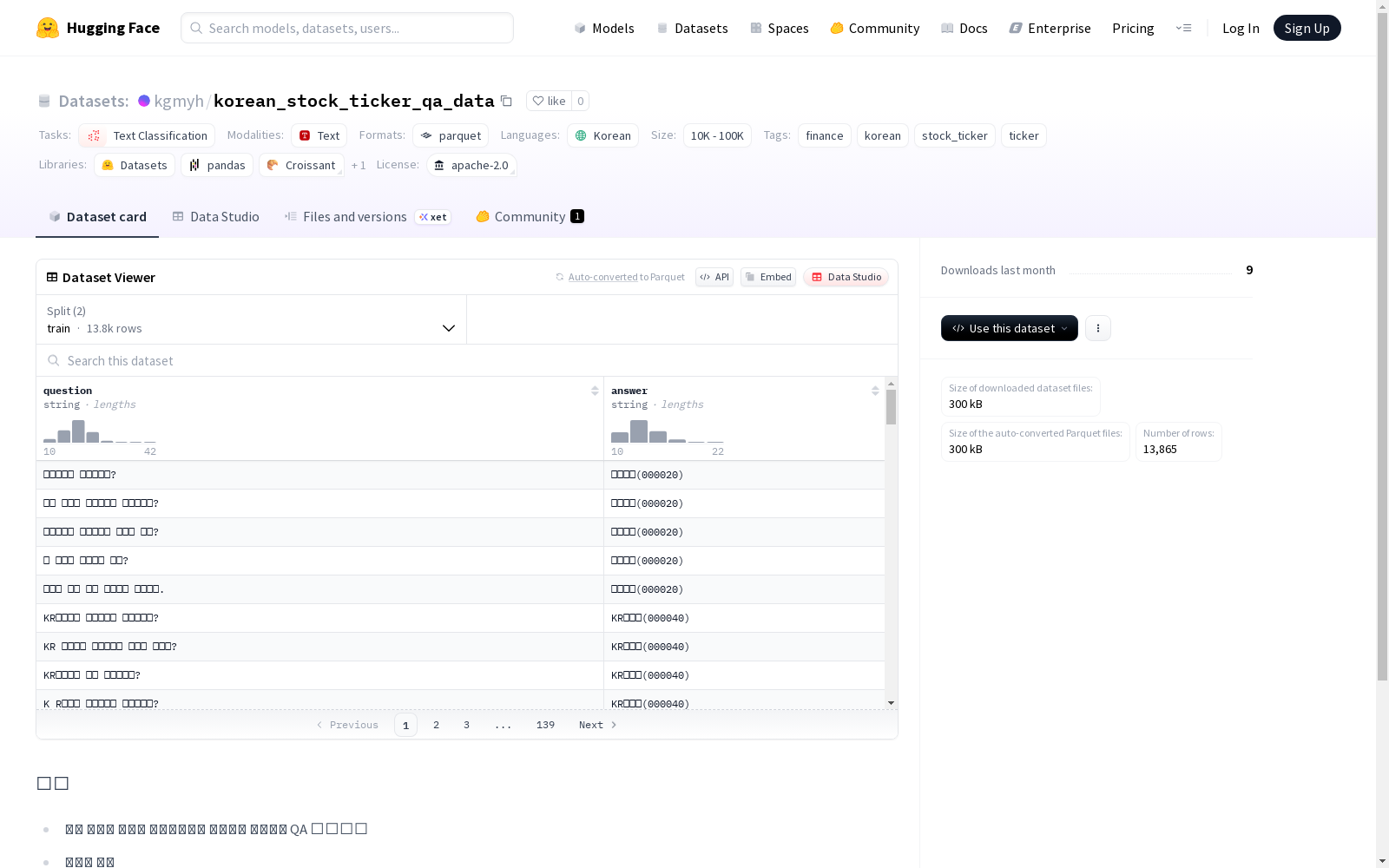Select the apache-2.0 license tag

471,165
